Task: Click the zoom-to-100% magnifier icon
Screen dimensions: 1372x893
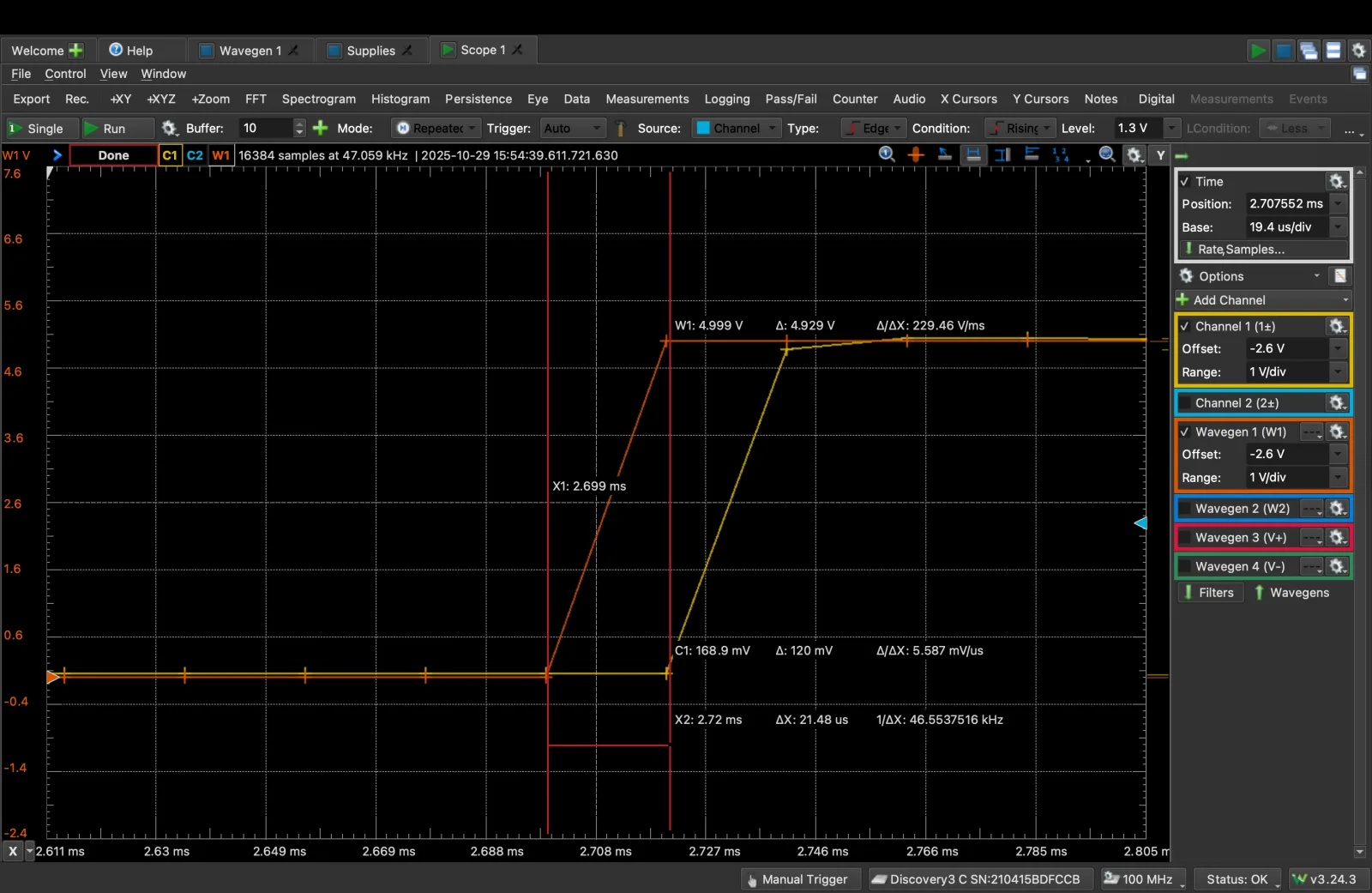Action: (x=888, y=154)
